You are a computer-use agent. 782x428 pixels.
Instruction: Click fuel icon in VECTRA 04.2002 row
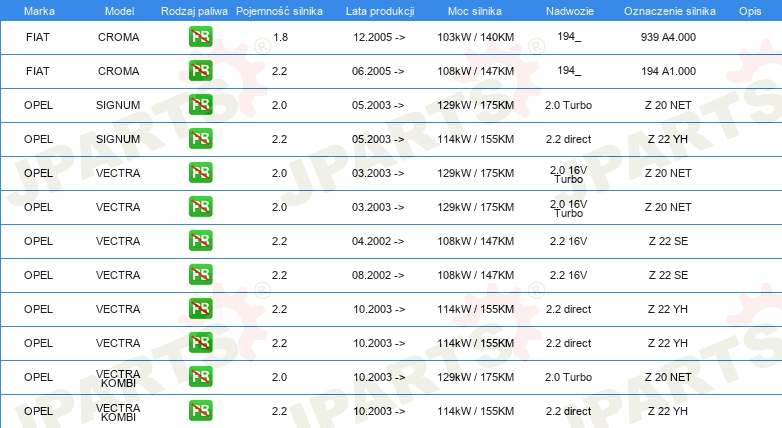pyautogui.click(x=200, y=241)
